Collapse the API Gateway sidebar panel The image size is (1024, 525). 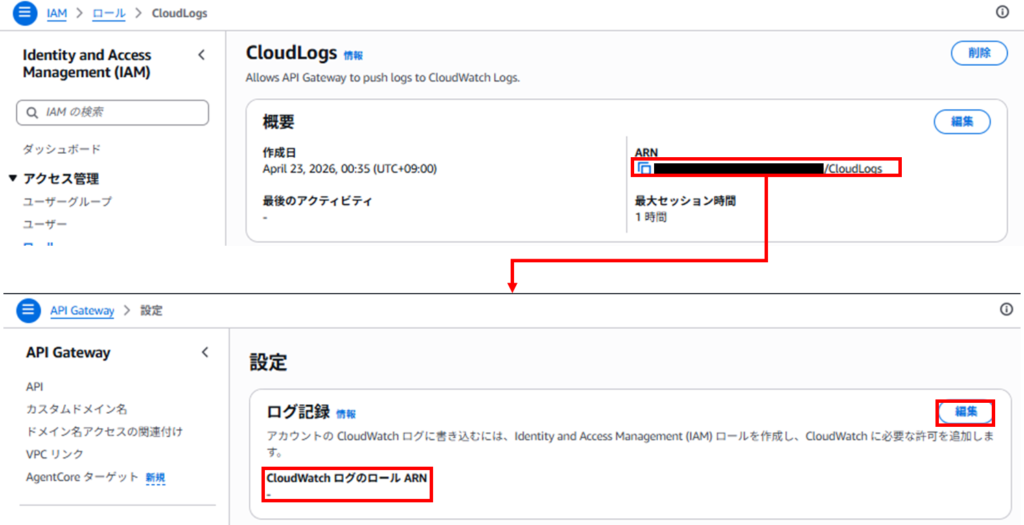[x=205, y=352]
